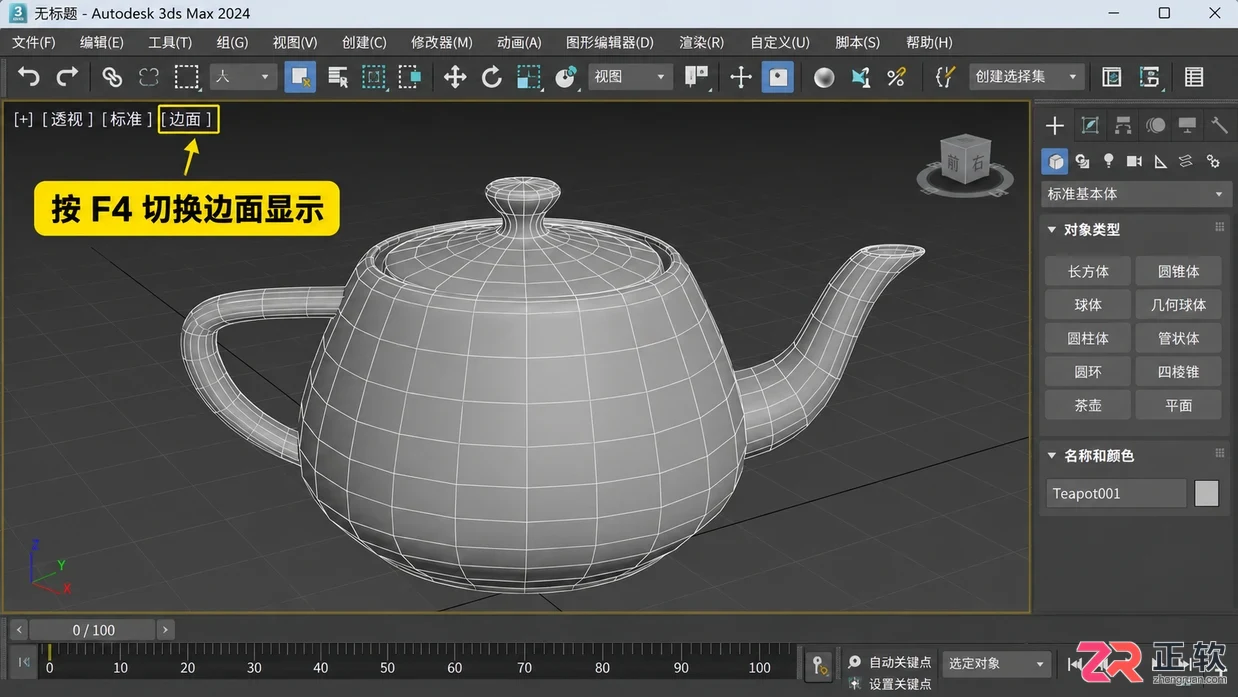Click Edit Named Selection Sets icon
Screen dimensions: 1238x697
pos(944,77)
